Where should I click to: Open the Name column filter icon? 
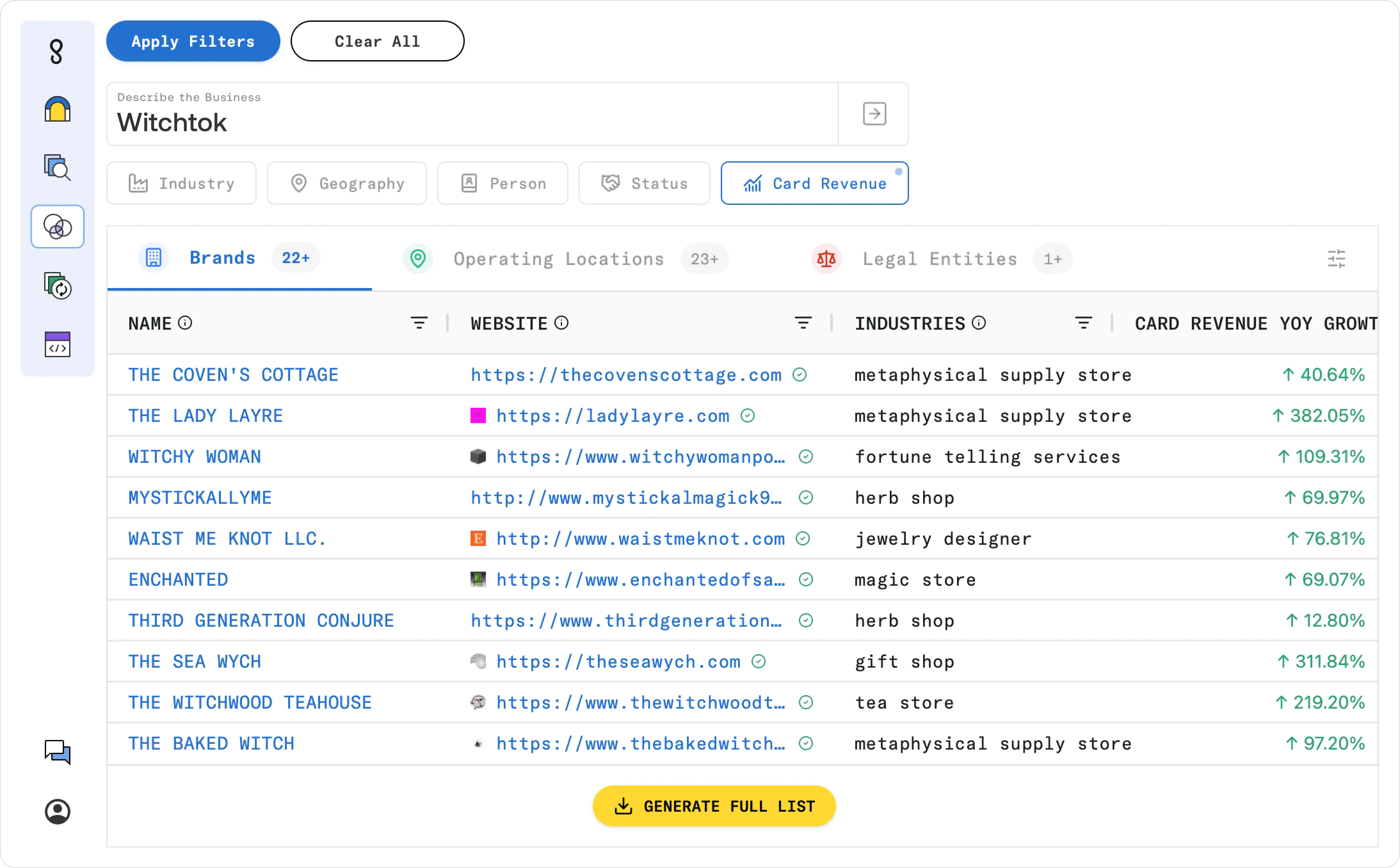[x=419, y=323]
